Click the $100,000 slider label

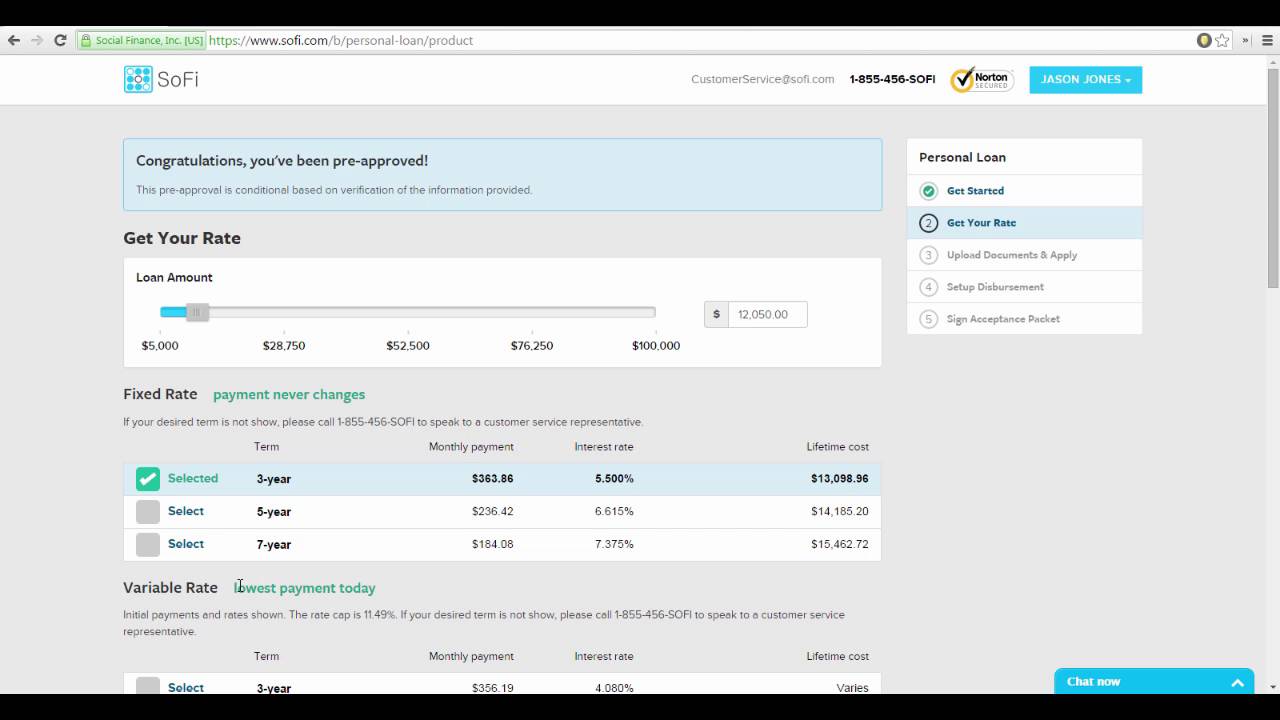pos(656,346)
